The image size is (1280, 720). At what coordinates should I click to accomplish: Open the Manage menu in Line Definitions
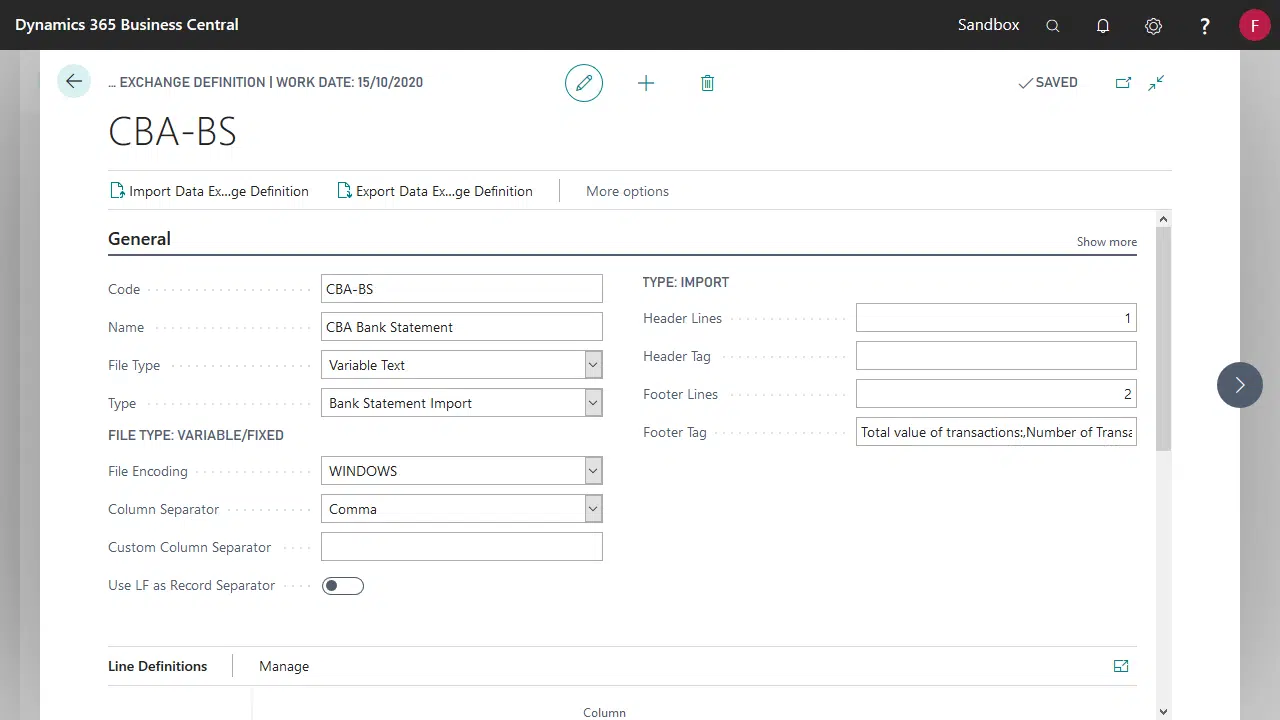(x=284, y=666)
